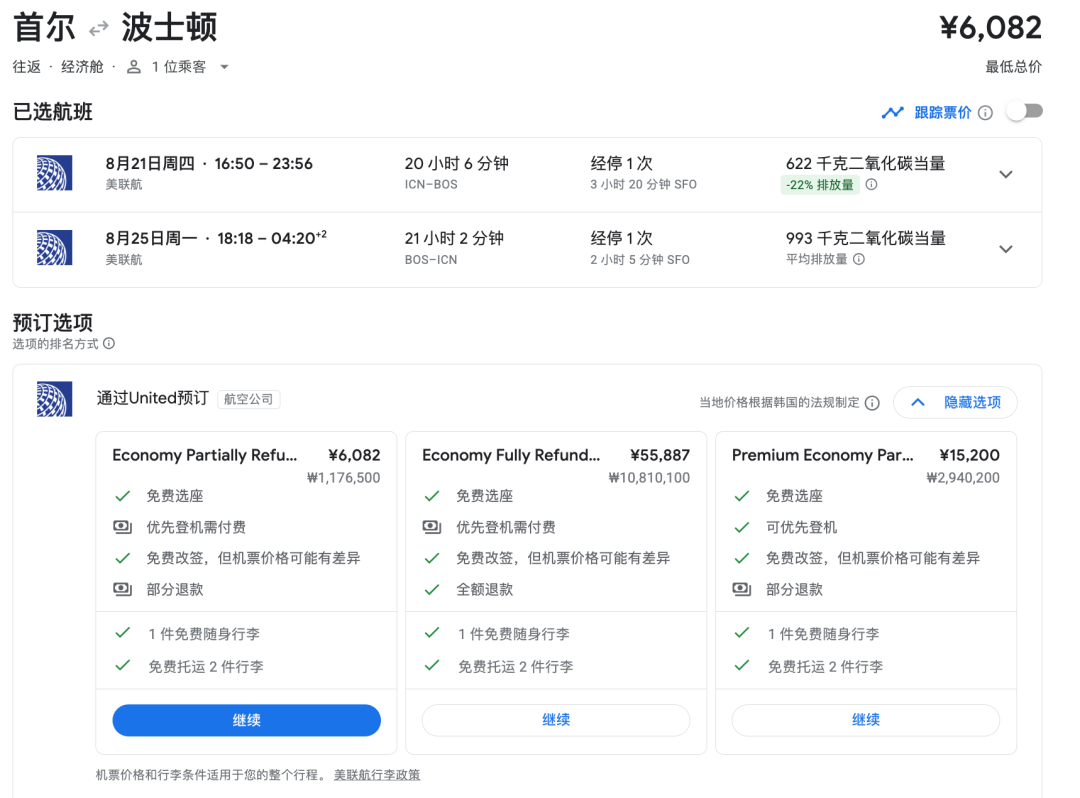This screenshot has width=1080, height=798.
Task: Click United logo in booking options
Action: pos(54,399)
